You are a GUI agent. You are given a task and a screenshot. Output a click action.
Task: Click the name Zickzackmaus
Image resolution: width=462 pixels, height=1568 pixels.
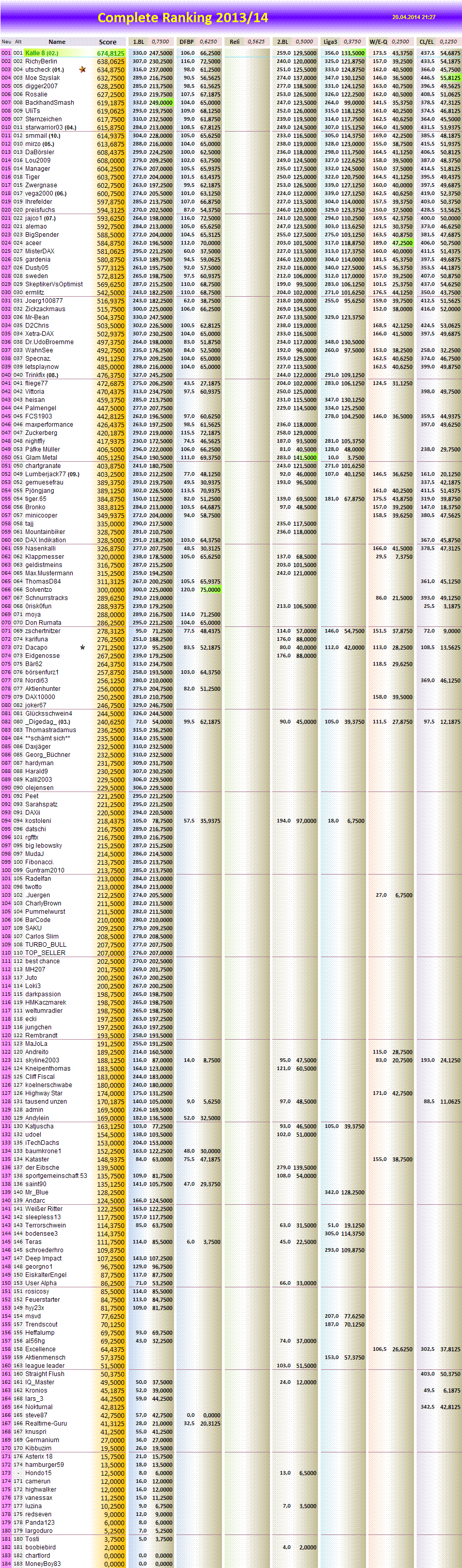click(x=45, y=309)
